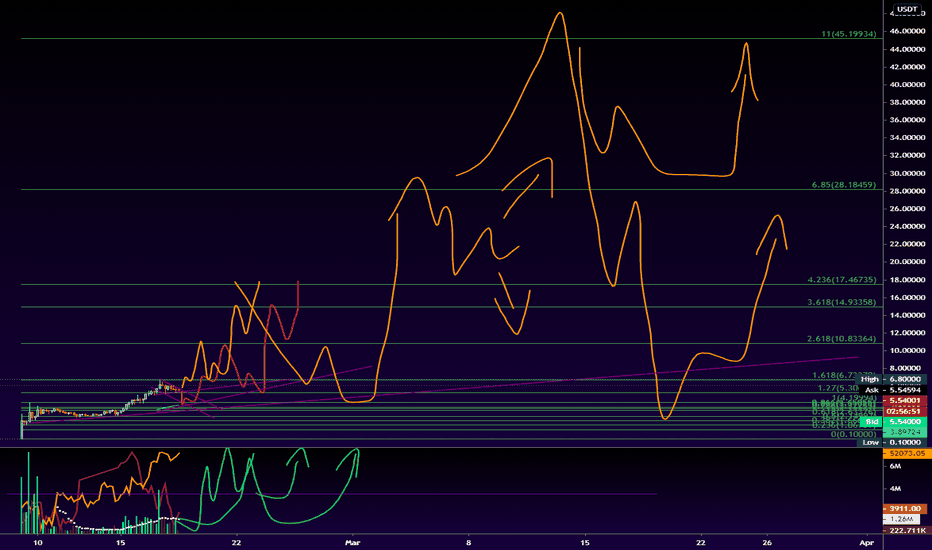The width and height of the screenshot is (932, 550).
Task: Select the Low 0.10000 price label
Action: (893, 442)
